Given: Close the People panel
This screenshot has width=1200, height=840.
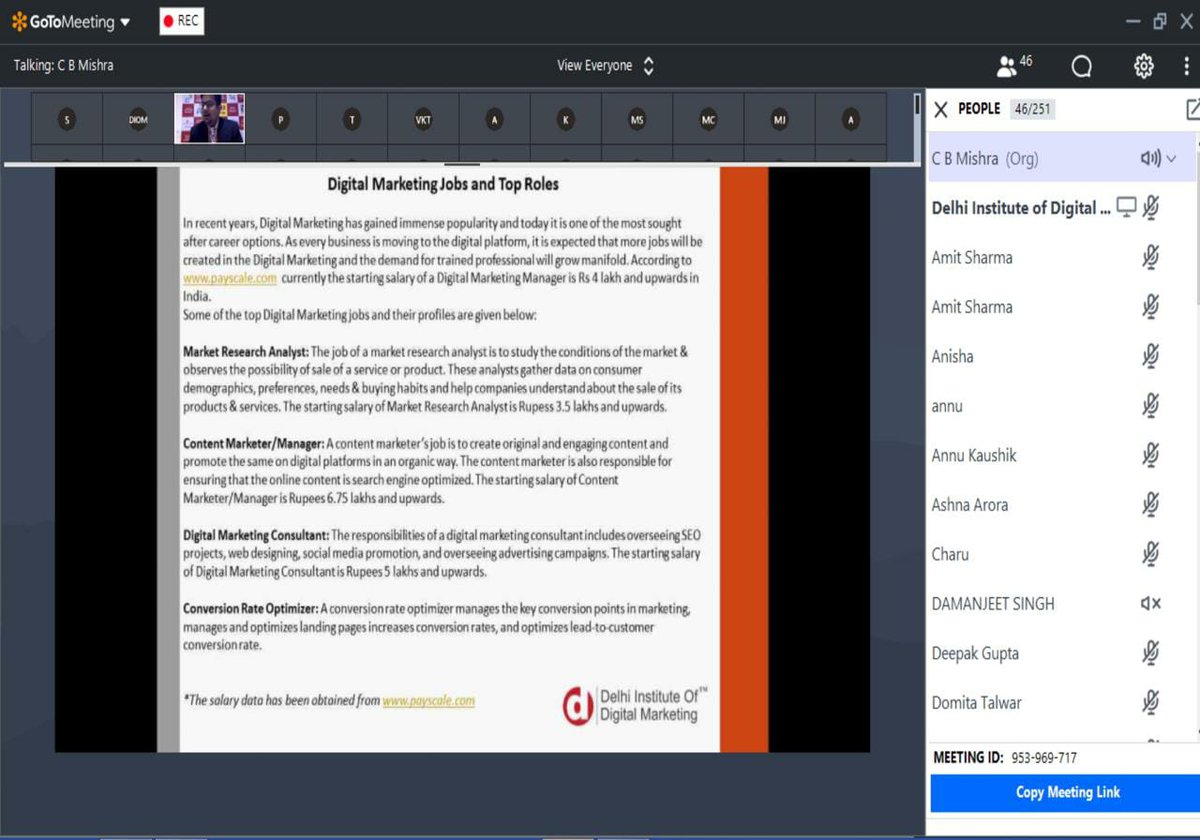Looking at the screenshot, I should tap(940, 109).
